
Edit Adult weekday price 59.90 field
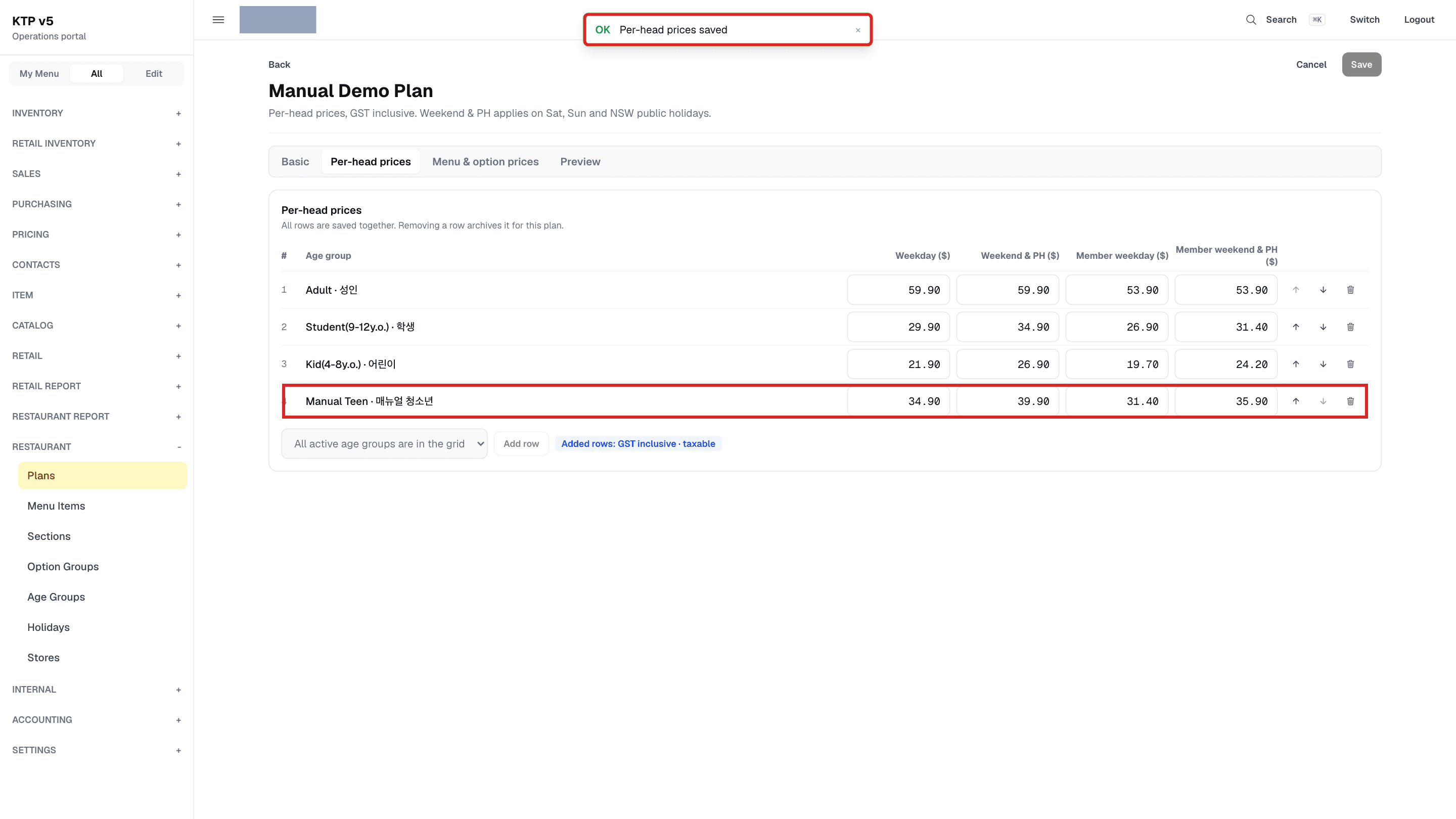[897, 290]
